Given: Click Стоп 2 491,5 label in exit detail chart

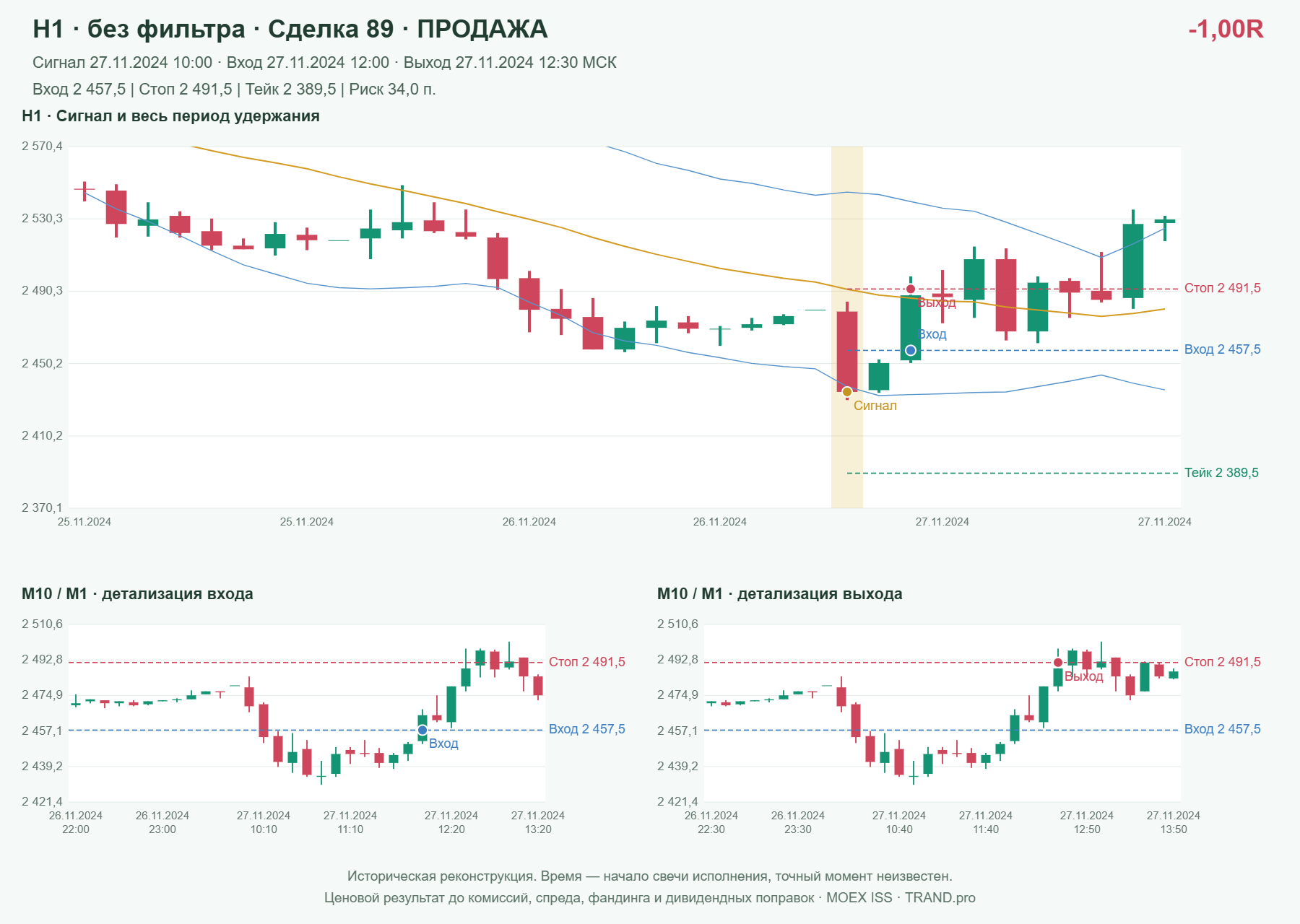Looking at the screenshot, I should click(1222, 662).
